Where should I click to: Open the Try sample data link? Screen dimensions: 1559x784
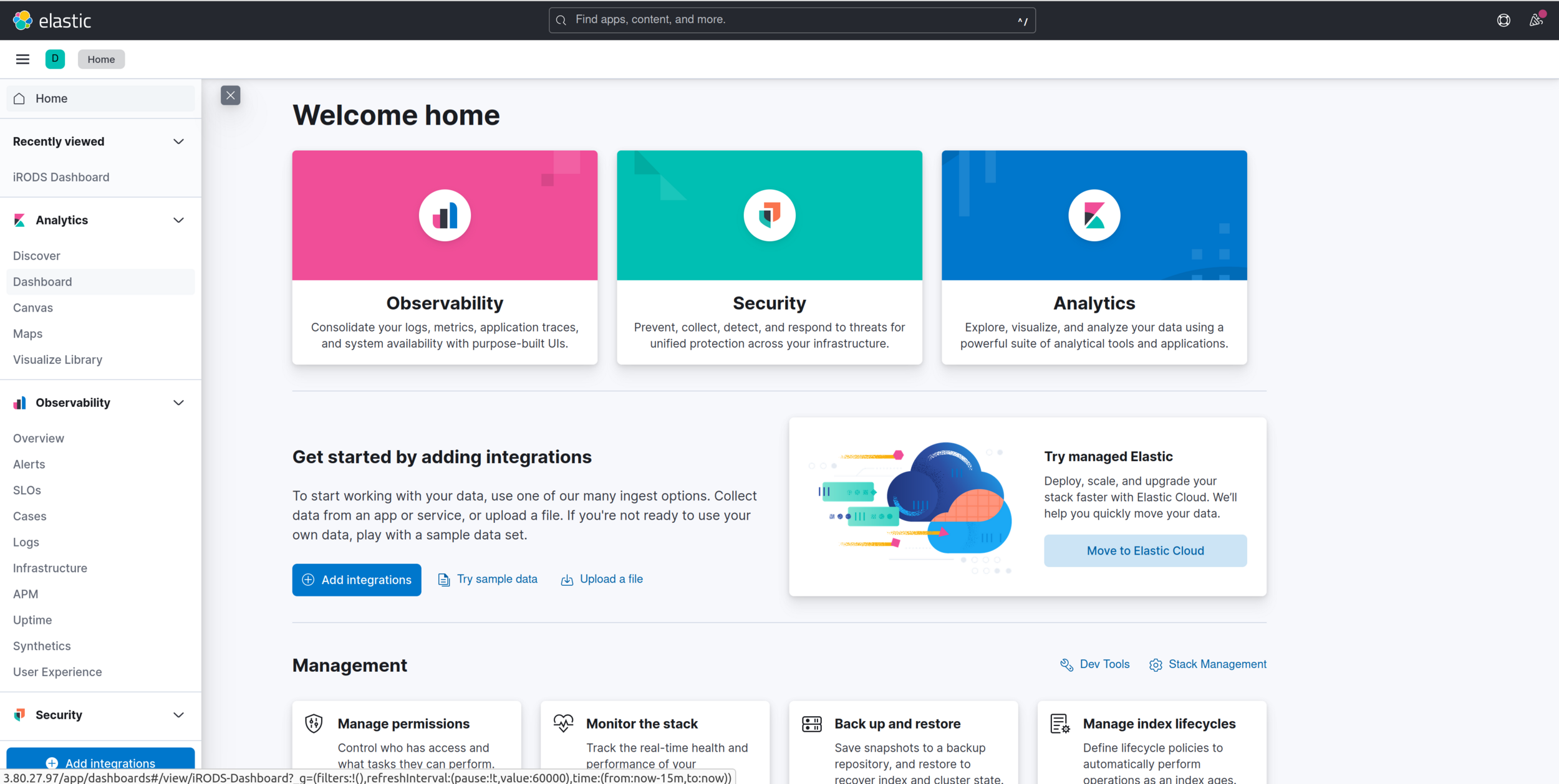tap(496, 579)
